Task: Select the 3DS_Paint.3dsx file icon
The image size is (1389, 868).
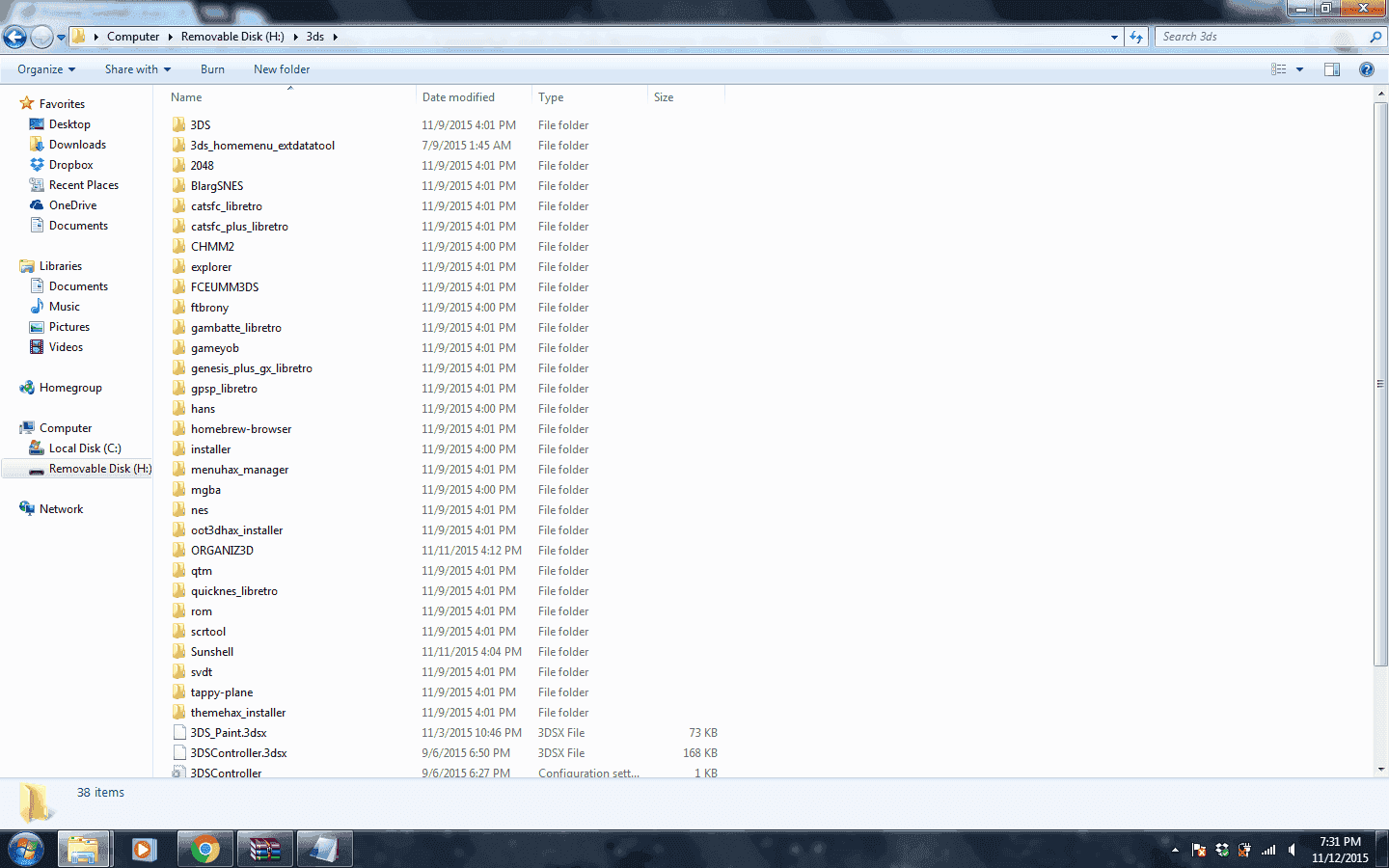Action: (x=179, y=732)
